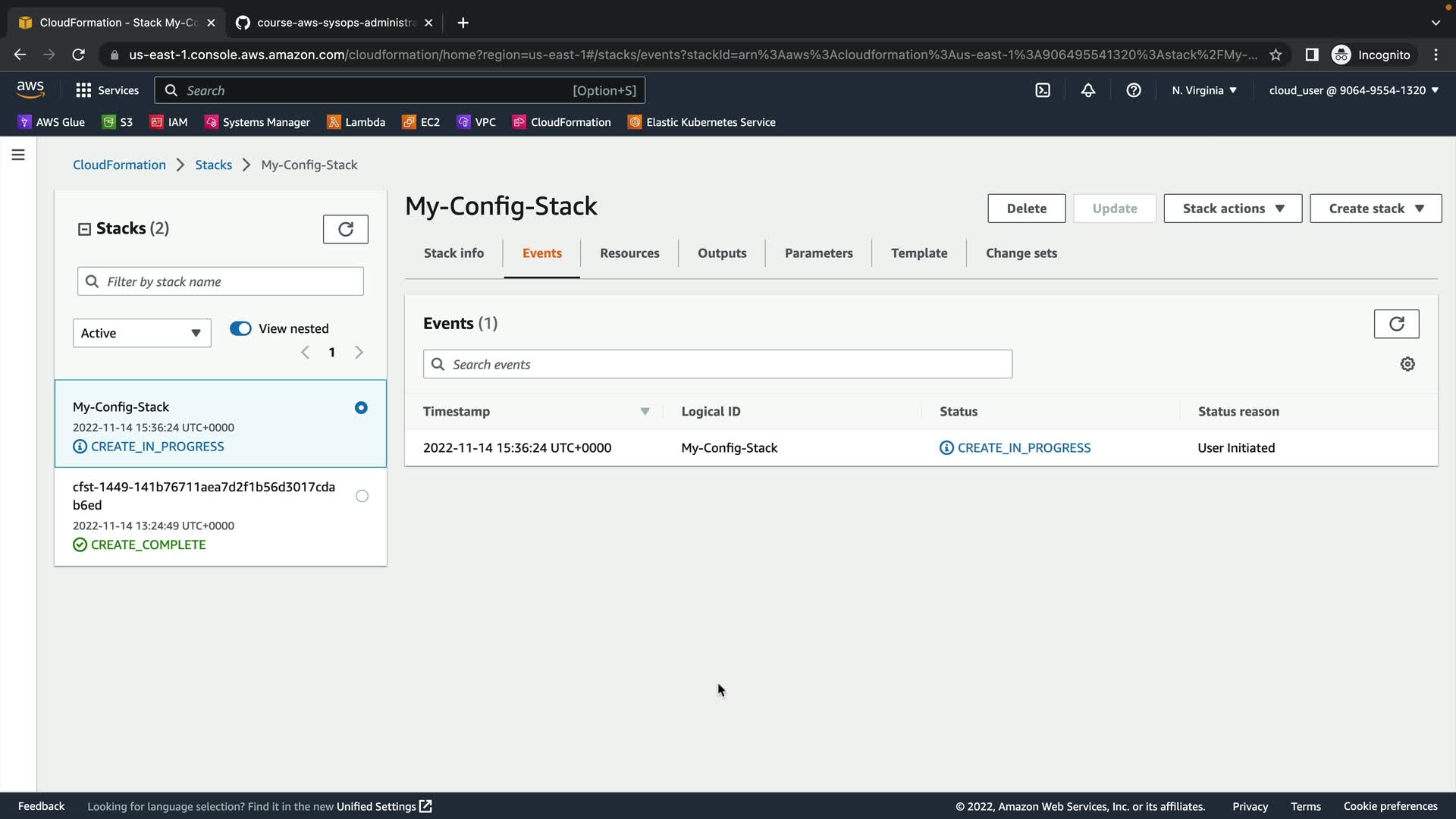Go to Stacks breadcrumb link
The width and height of the screenshot is (1456, 819).
tap(213, 165)
